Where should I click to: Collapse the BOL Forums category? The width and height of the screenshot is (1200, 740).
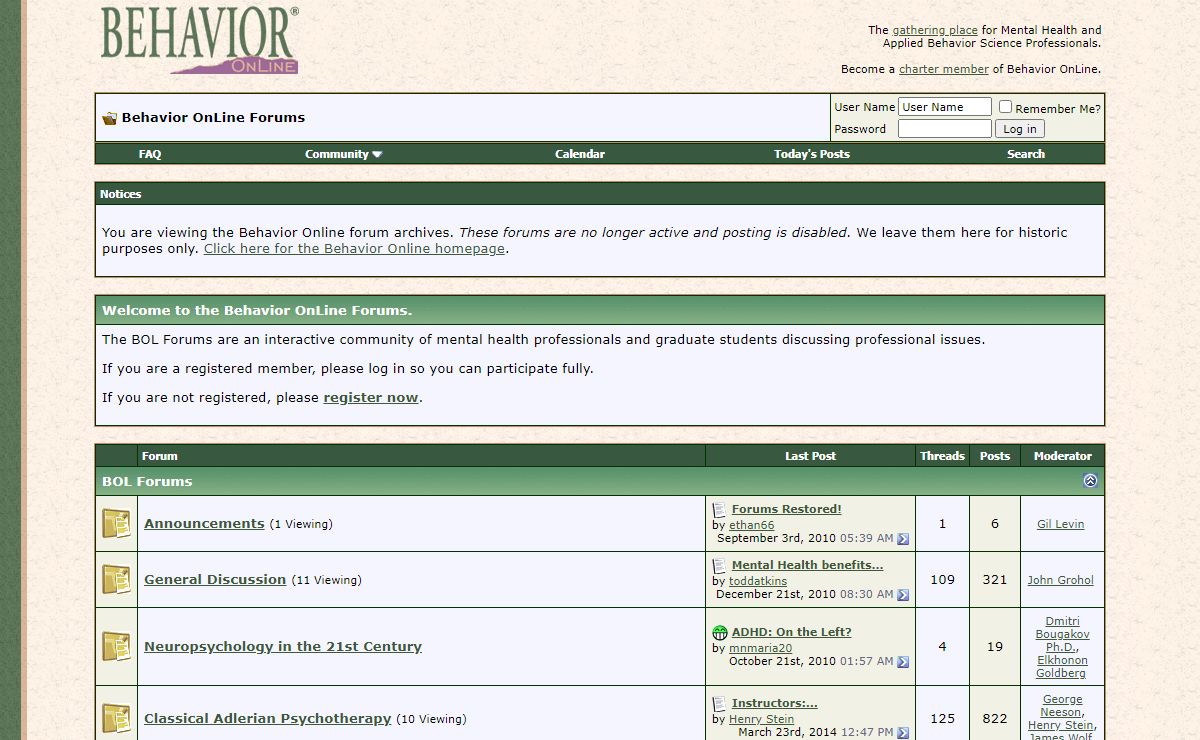pyautogui.click(x=1090, y=481)
